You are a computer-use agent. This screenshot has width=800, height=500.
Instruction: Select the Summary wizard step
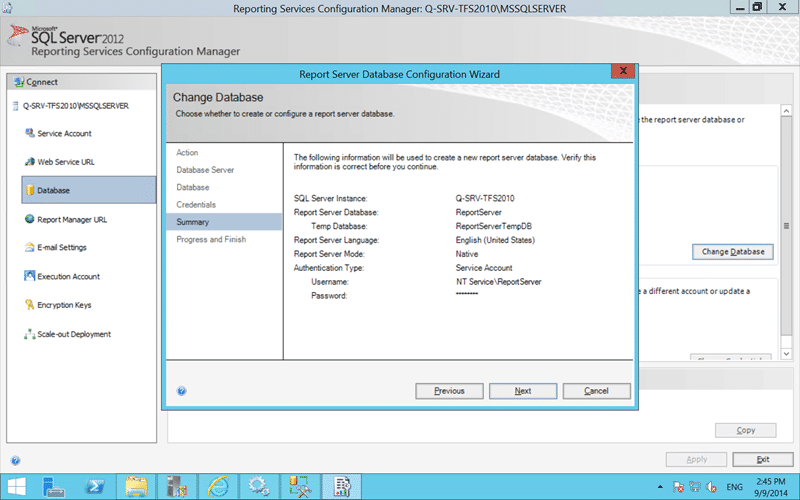coord(224,222)
